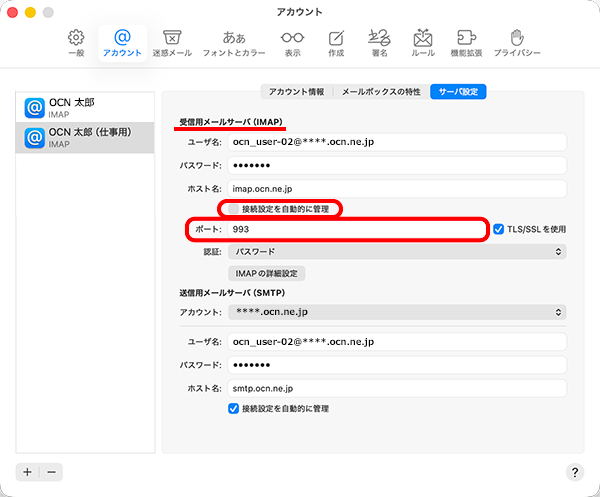Enable IMAP automatic connection settings checkbox

pyautogui.click(x=234, y=209)
